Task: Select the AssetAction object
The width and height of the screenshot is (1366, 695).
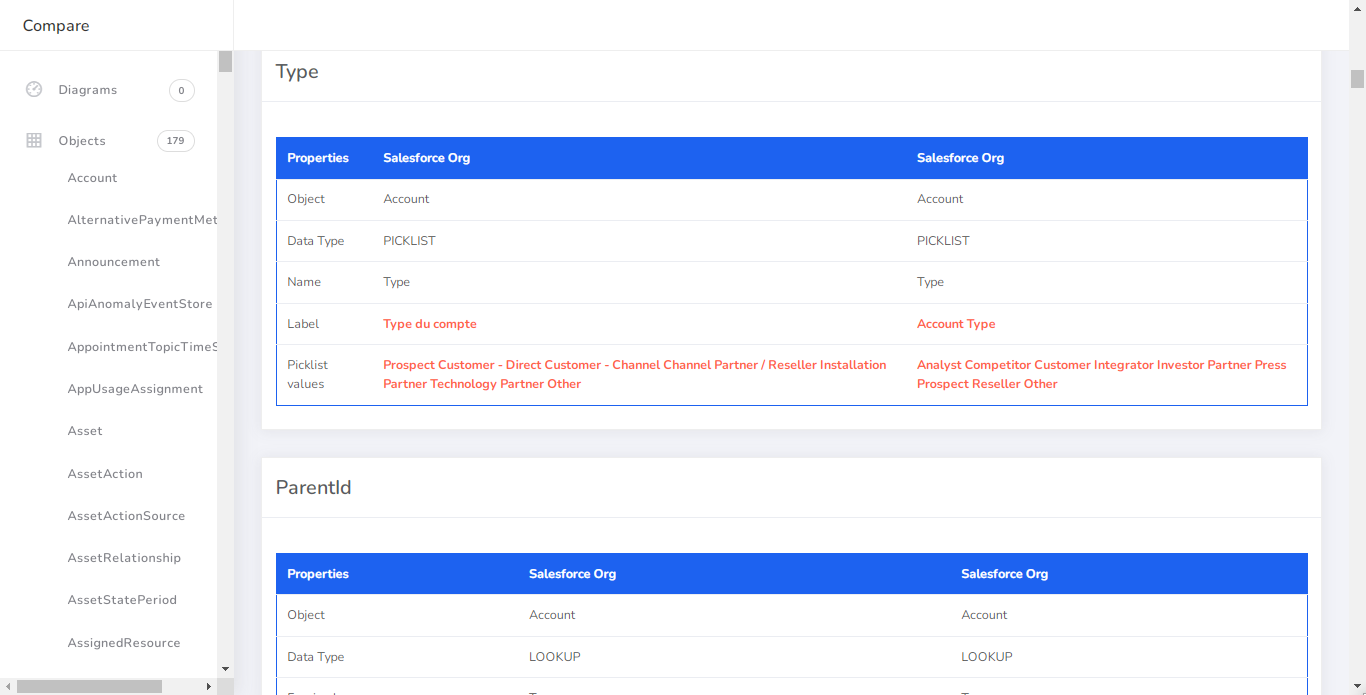Action: coord(105,474)
